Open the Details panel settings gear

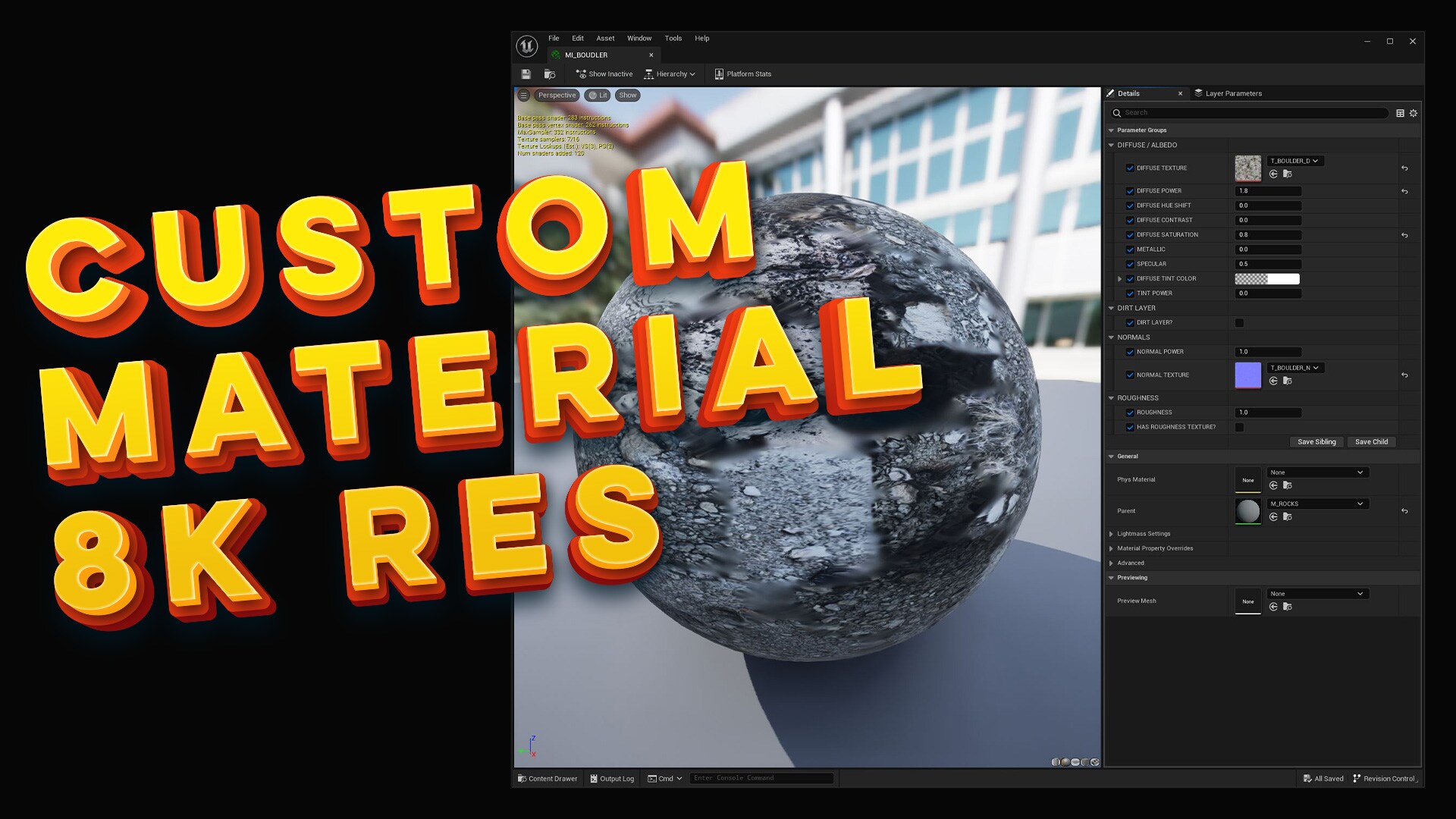point(1414,113)
